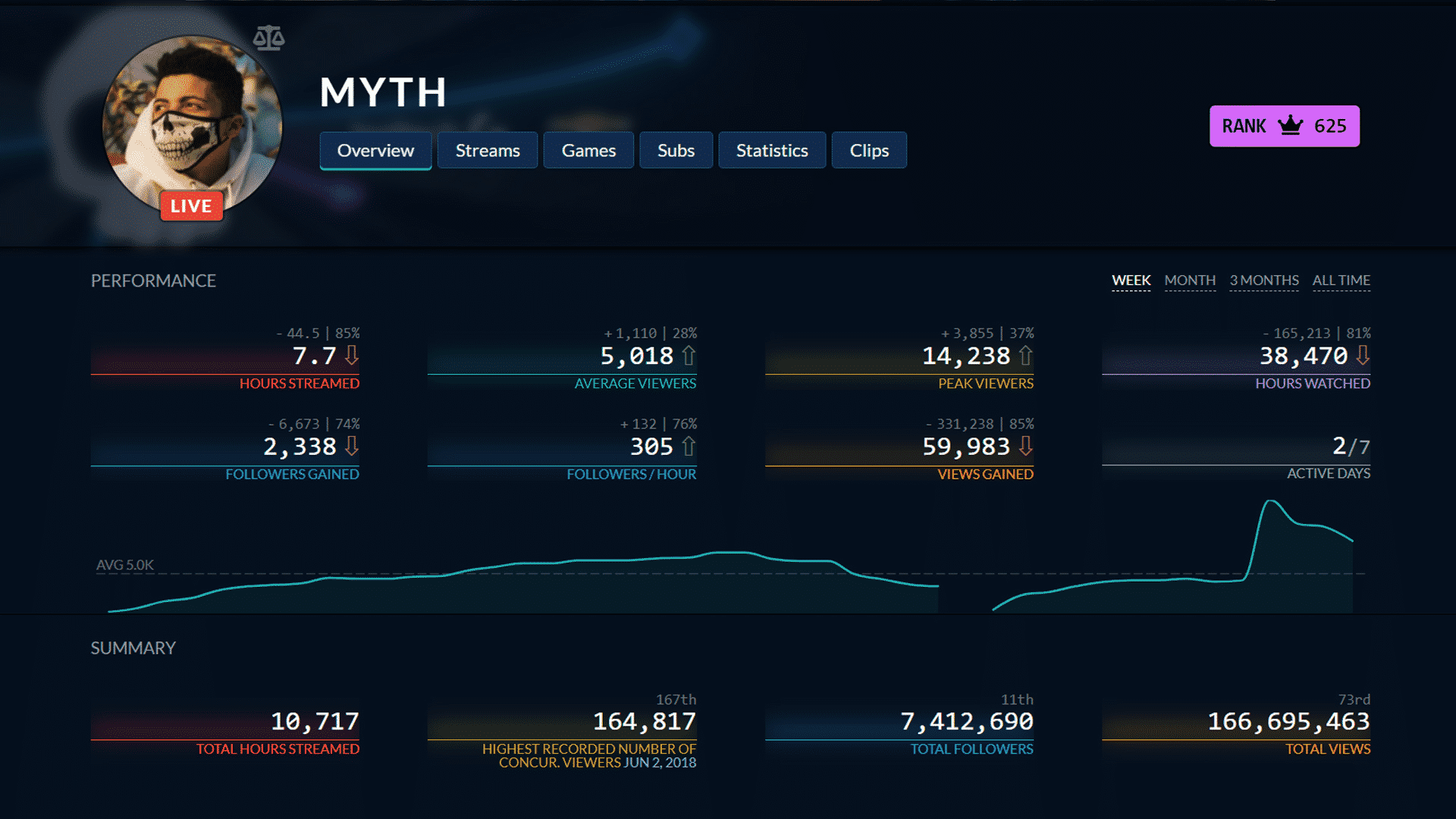The width and height of the screenshot is (1456, 819).
Task: Click the 11th ranking text
Action: click(1017, 699)
